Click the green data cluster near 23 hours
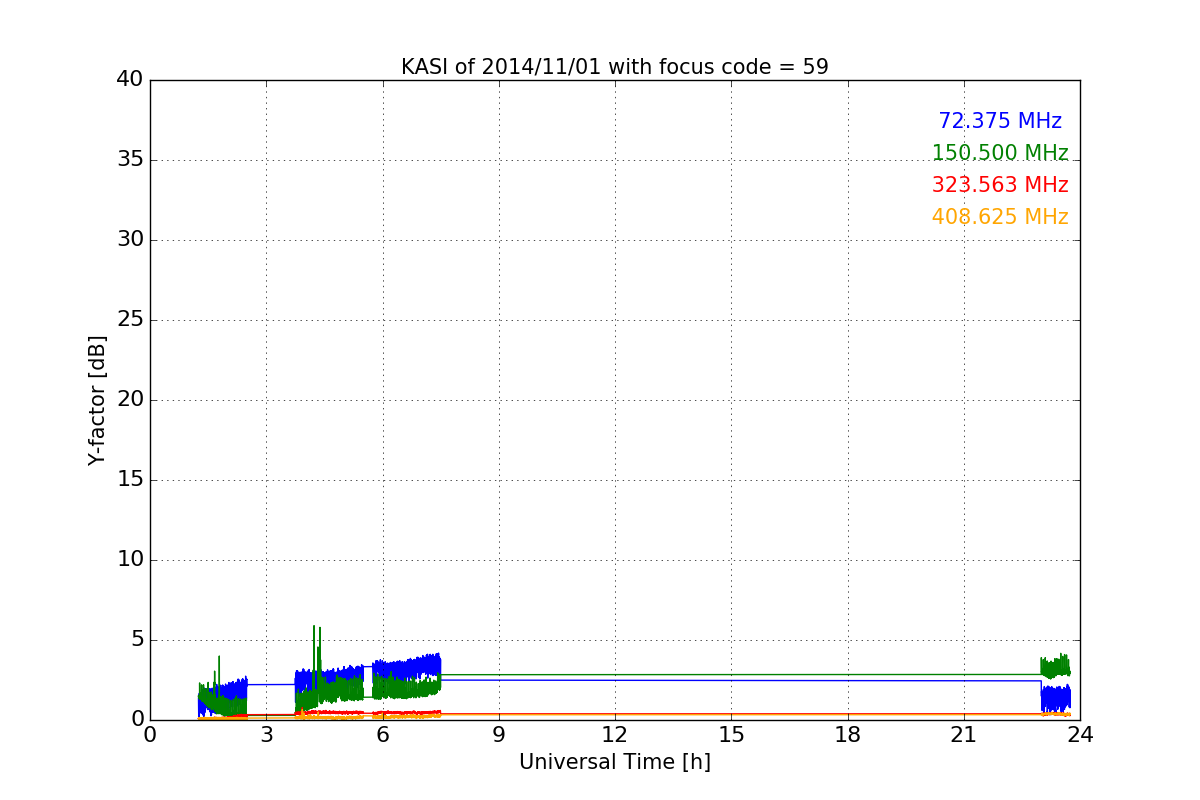This screenshot has width=1200, height=800. (x=1055, y=667)
